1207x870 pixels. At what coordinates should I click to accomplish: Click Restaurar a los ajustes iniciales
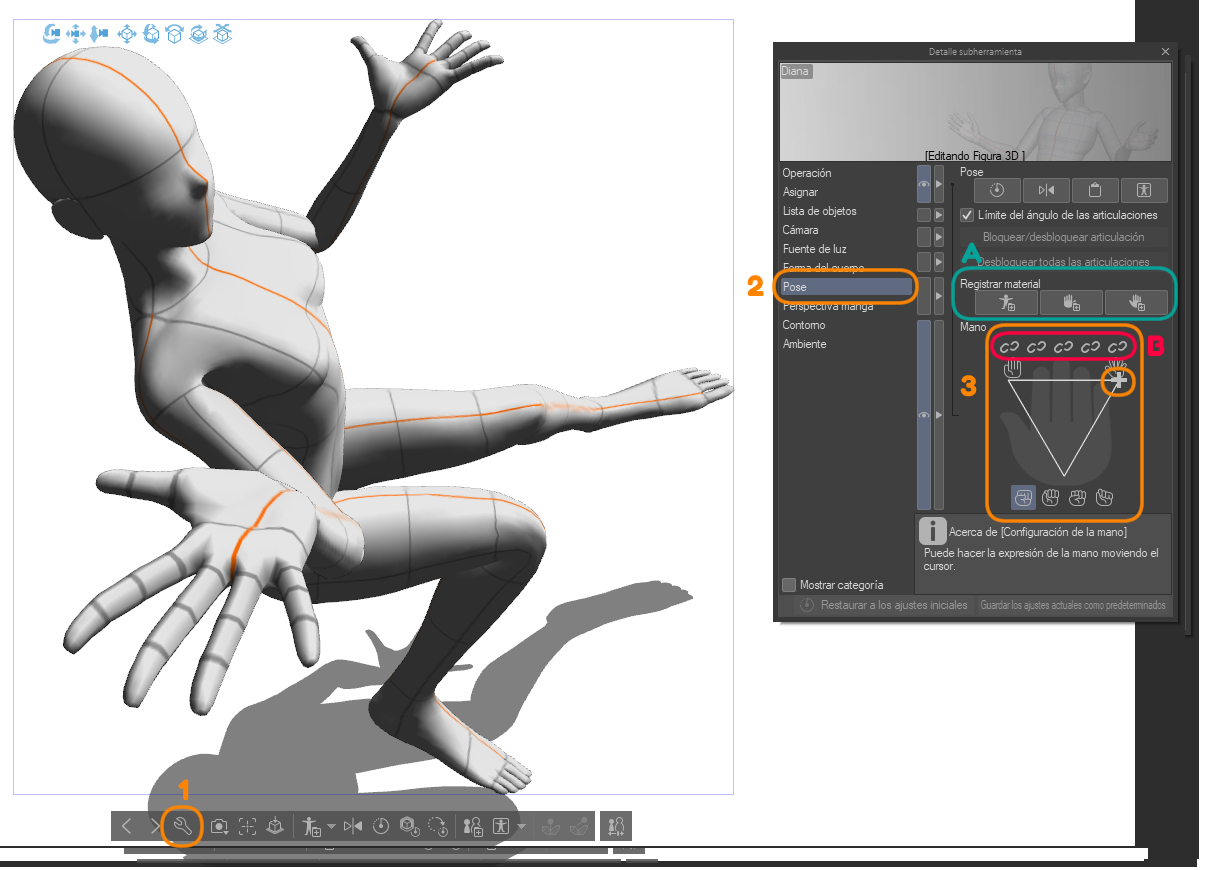point(884,605)
